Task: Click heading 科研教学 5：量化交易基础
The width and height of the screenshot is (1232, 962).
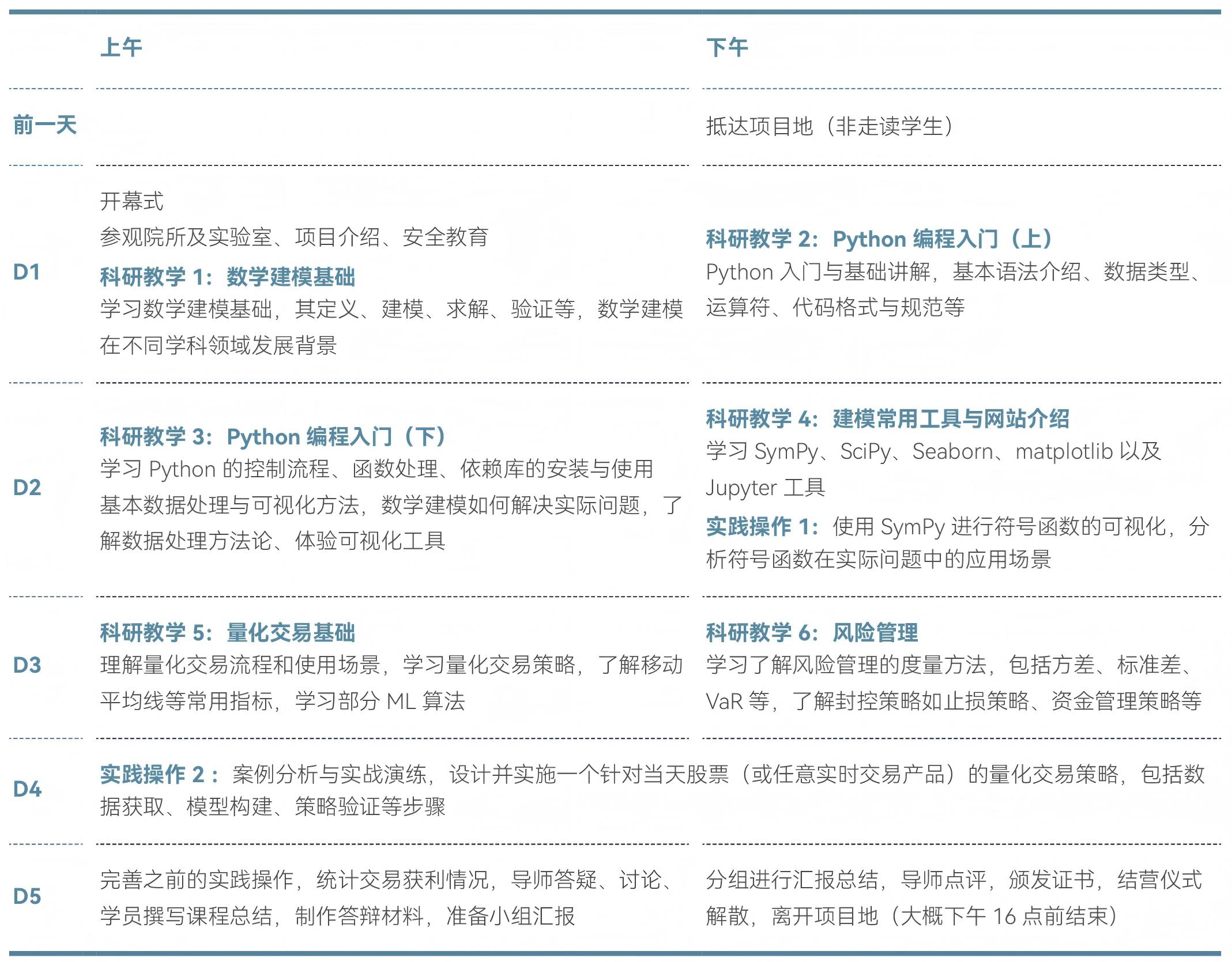Action: (x=227, y=633)
